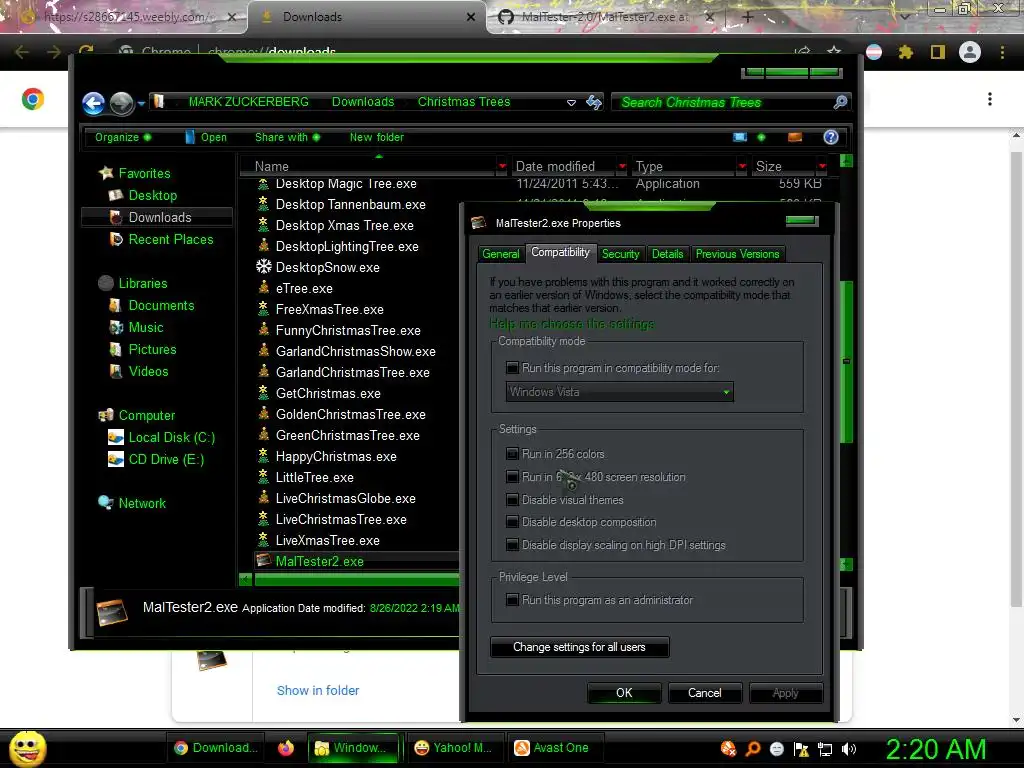The width and height of the screenshot is (1024, 768).
Task: Click the search magnifier in Search Christmas Trees box
Action: coord(840,102)
